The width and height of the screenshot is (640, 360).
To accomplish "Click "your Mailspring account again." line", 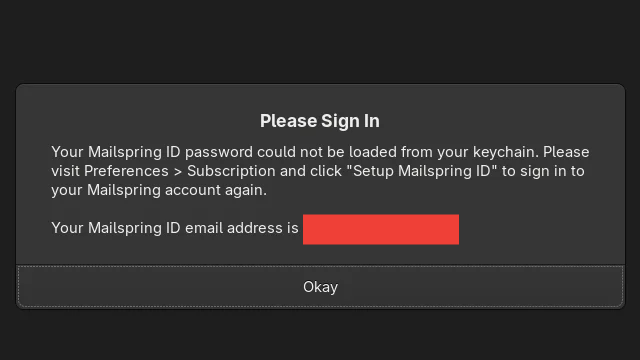I will tap(159, 190).
